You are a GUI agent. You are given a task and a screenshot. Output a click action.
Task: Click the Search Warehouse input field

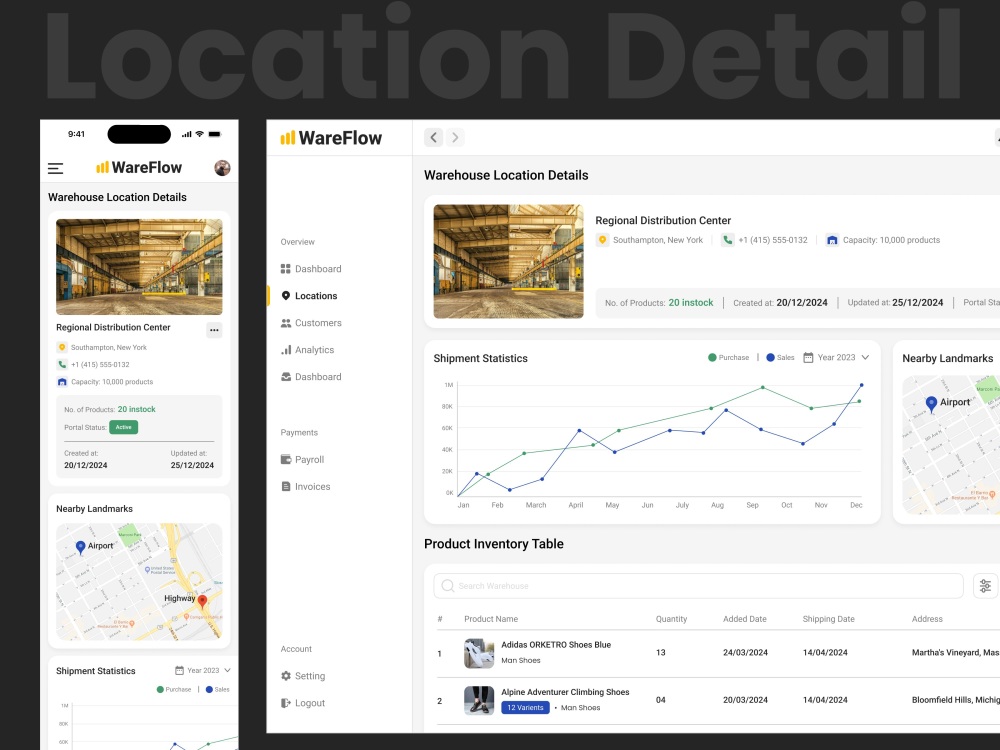698,586
